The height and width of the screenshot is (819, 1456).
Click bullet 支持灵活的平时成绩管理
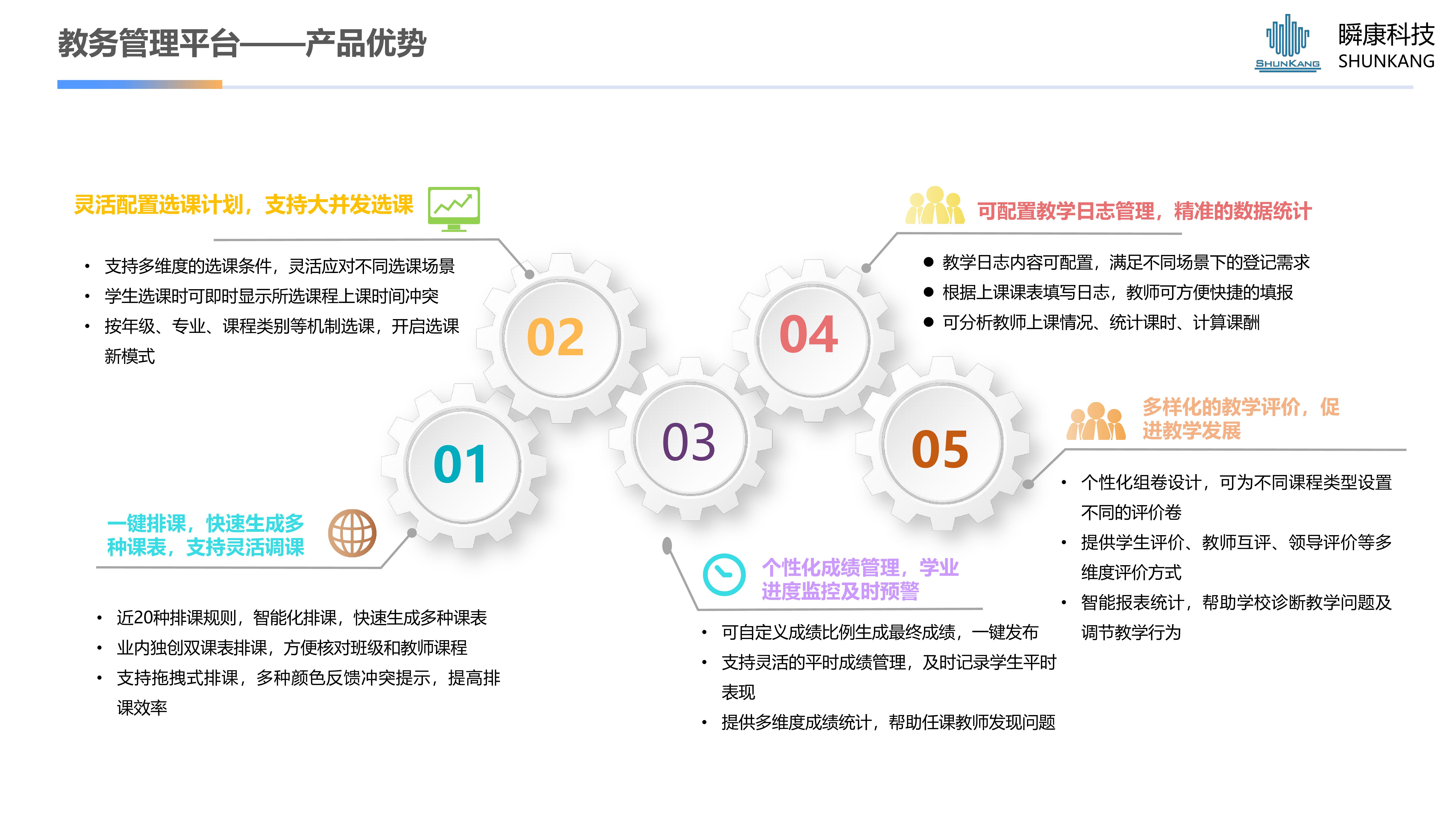coord(889,677)
